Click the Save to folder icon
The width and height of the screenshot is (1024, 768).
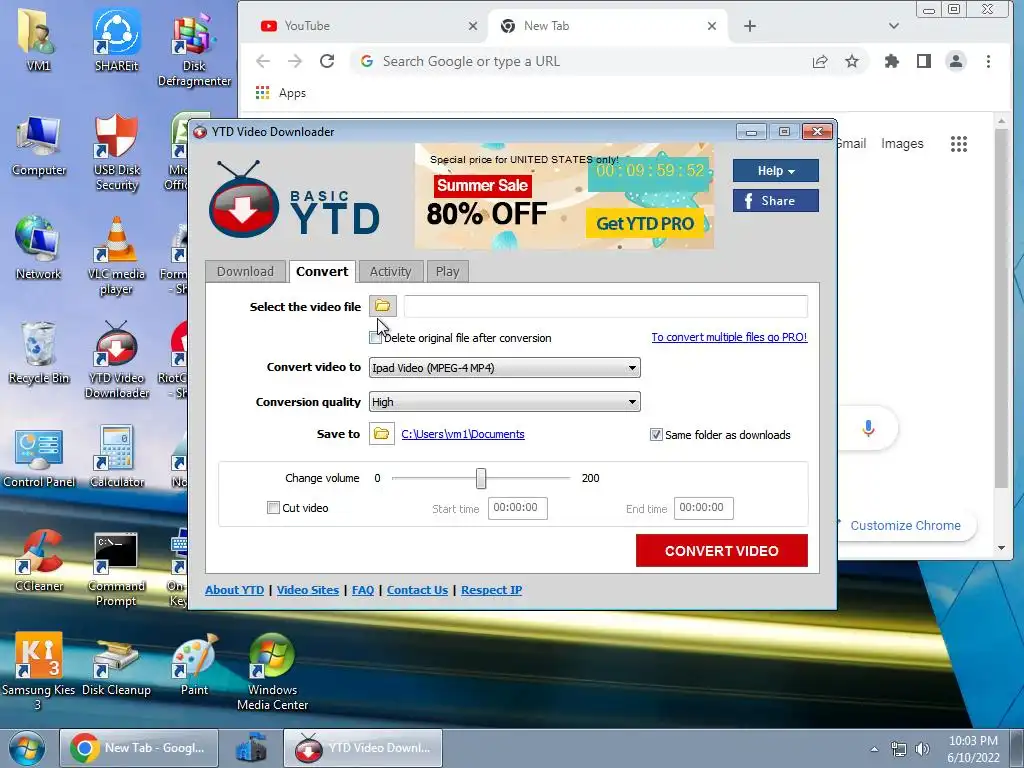pos(381,434)
